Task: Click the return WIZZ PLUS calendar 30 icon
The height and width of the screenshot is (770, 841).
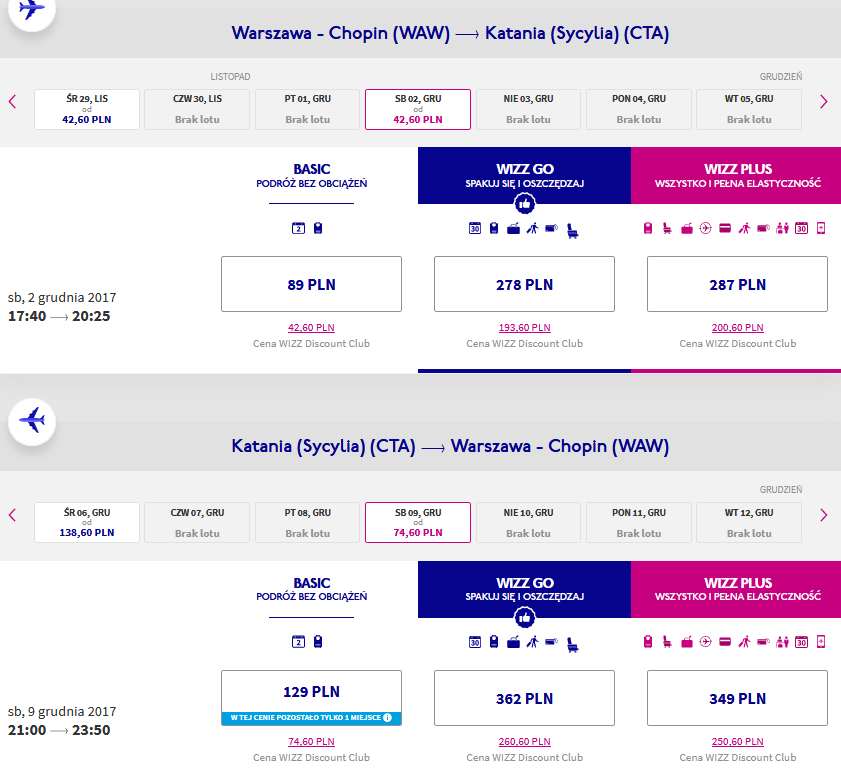Action: click(801, 642)
